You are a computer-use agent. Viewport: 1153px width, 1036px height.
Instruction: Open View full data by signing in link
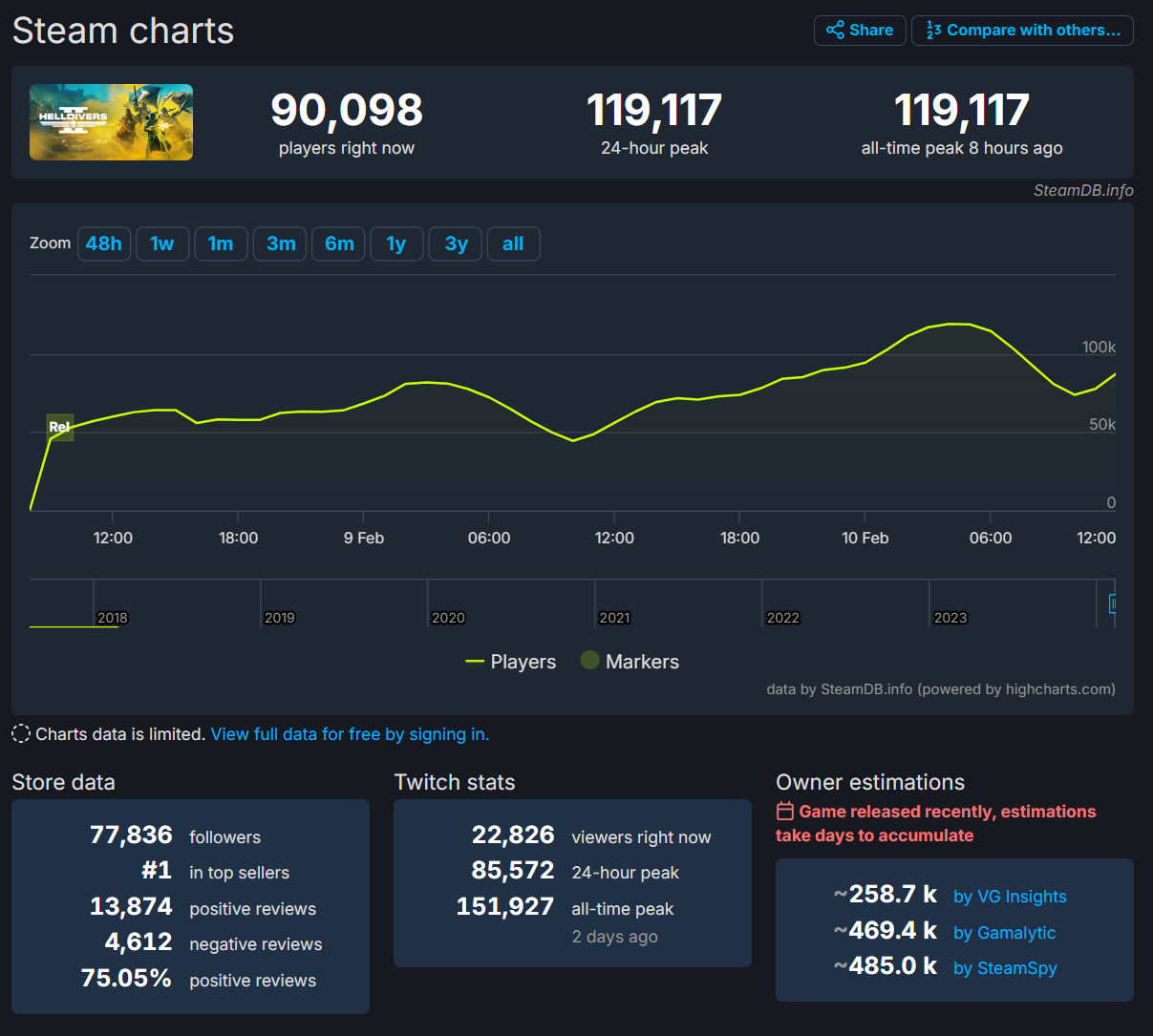coord(350,734)
